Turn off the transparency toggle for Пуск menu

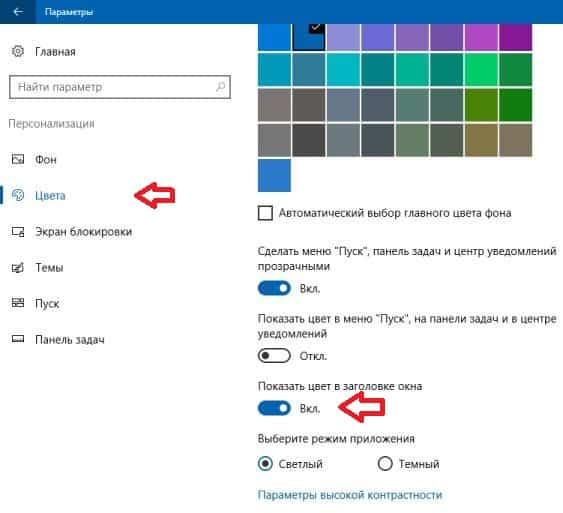coord(274,288)
